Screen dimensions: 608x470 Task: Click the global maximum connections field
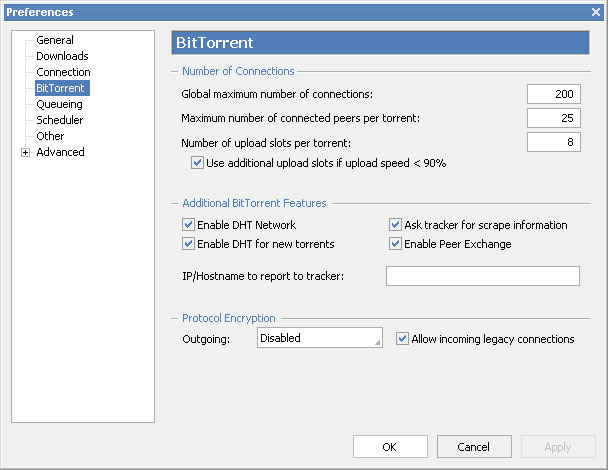click(553, 94)
